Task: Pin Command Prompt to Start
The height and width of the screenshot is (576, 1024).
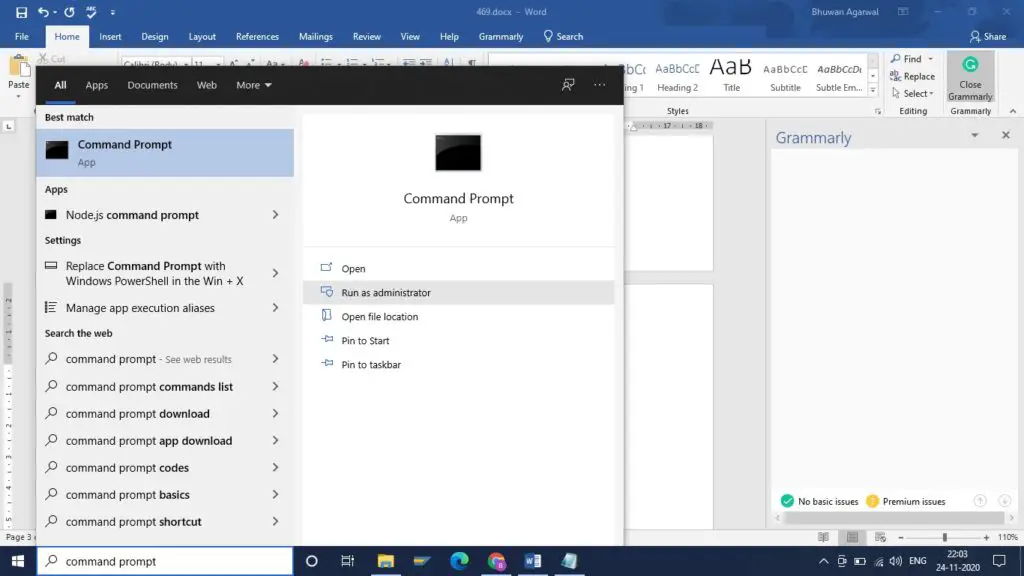Action: (458, 341)
